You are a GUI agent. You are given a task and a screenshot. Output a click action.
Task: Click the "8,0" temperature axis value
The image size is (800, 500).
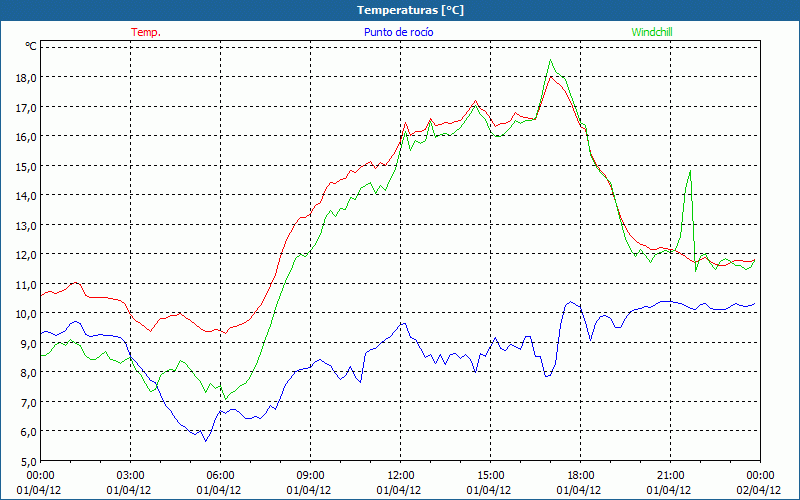pyautogui.click(x=29, y=373)
